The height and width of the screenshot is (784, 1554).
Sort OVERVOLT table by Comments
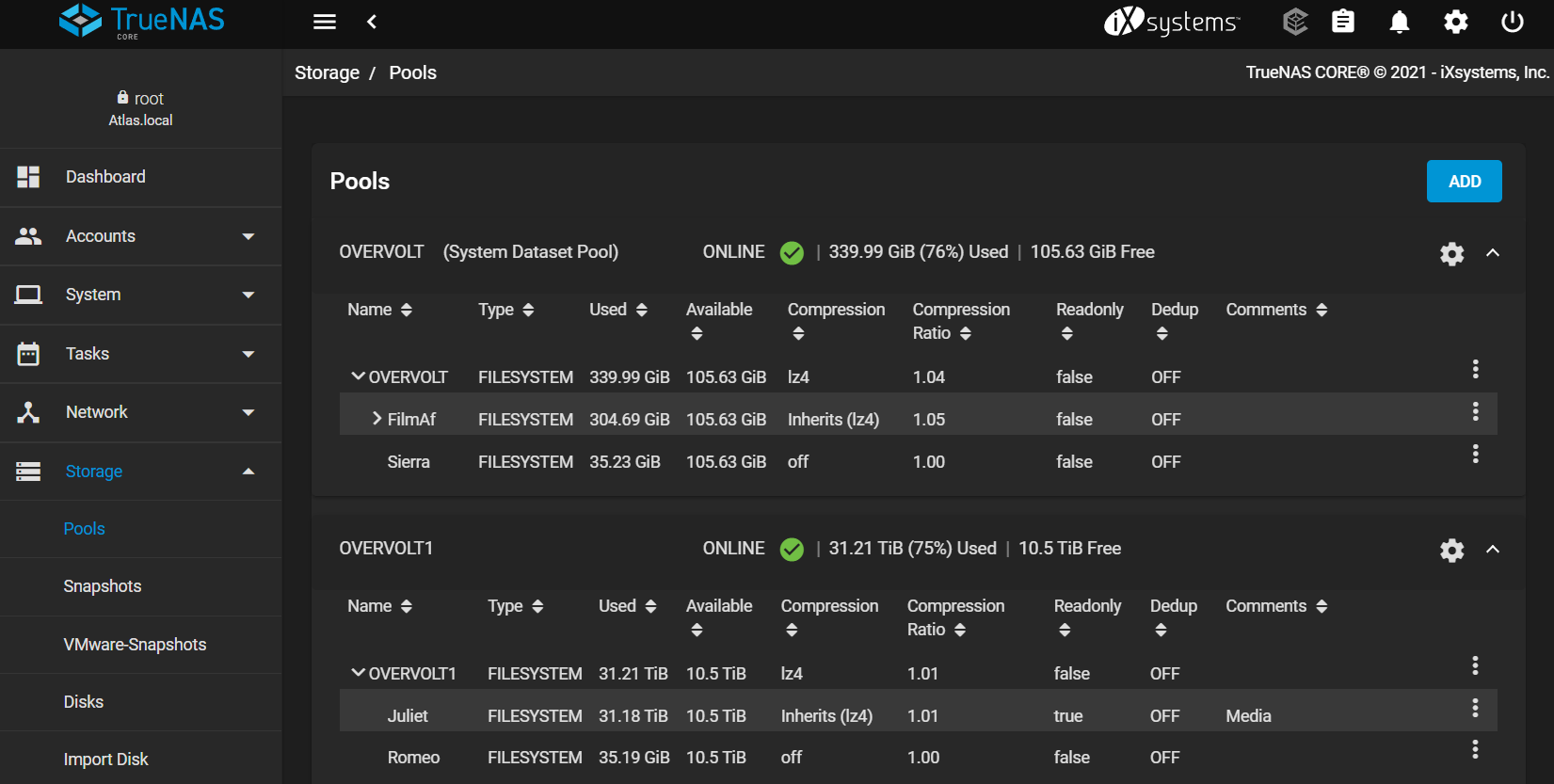(x=1276, y=310)
